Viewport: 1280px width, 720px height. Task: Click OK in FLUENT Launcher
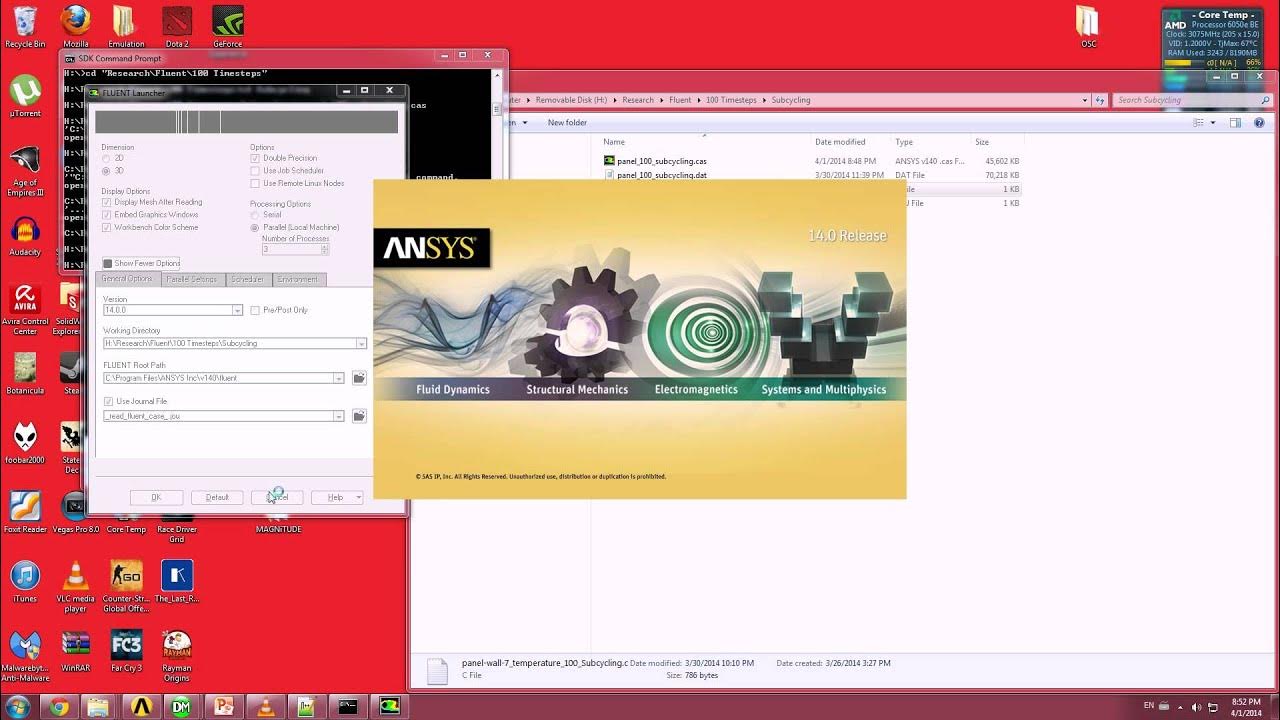point(156,497)
